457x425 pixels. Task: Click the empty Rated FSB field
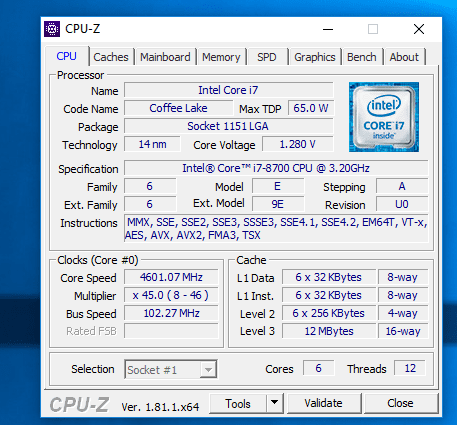[171, 331]
